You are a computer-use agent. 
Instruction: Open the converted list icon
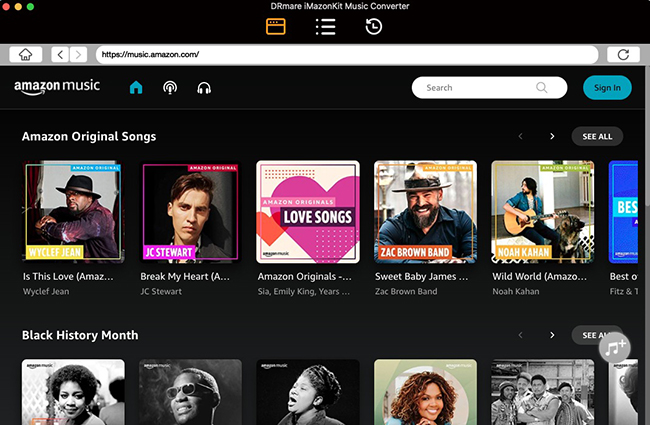[x=324, y=27]
